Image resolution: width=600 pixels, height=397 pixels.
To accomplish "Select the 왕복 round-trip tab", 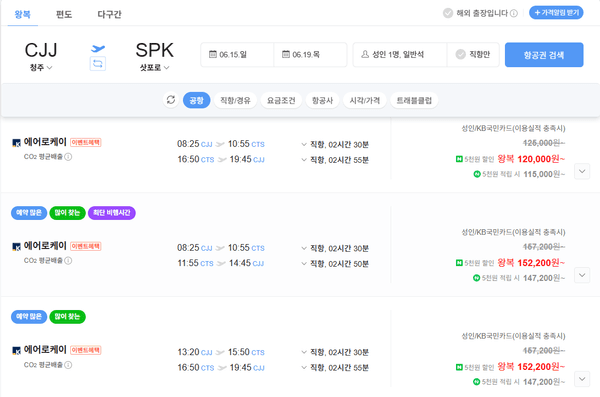I will [x=23, y=15].
